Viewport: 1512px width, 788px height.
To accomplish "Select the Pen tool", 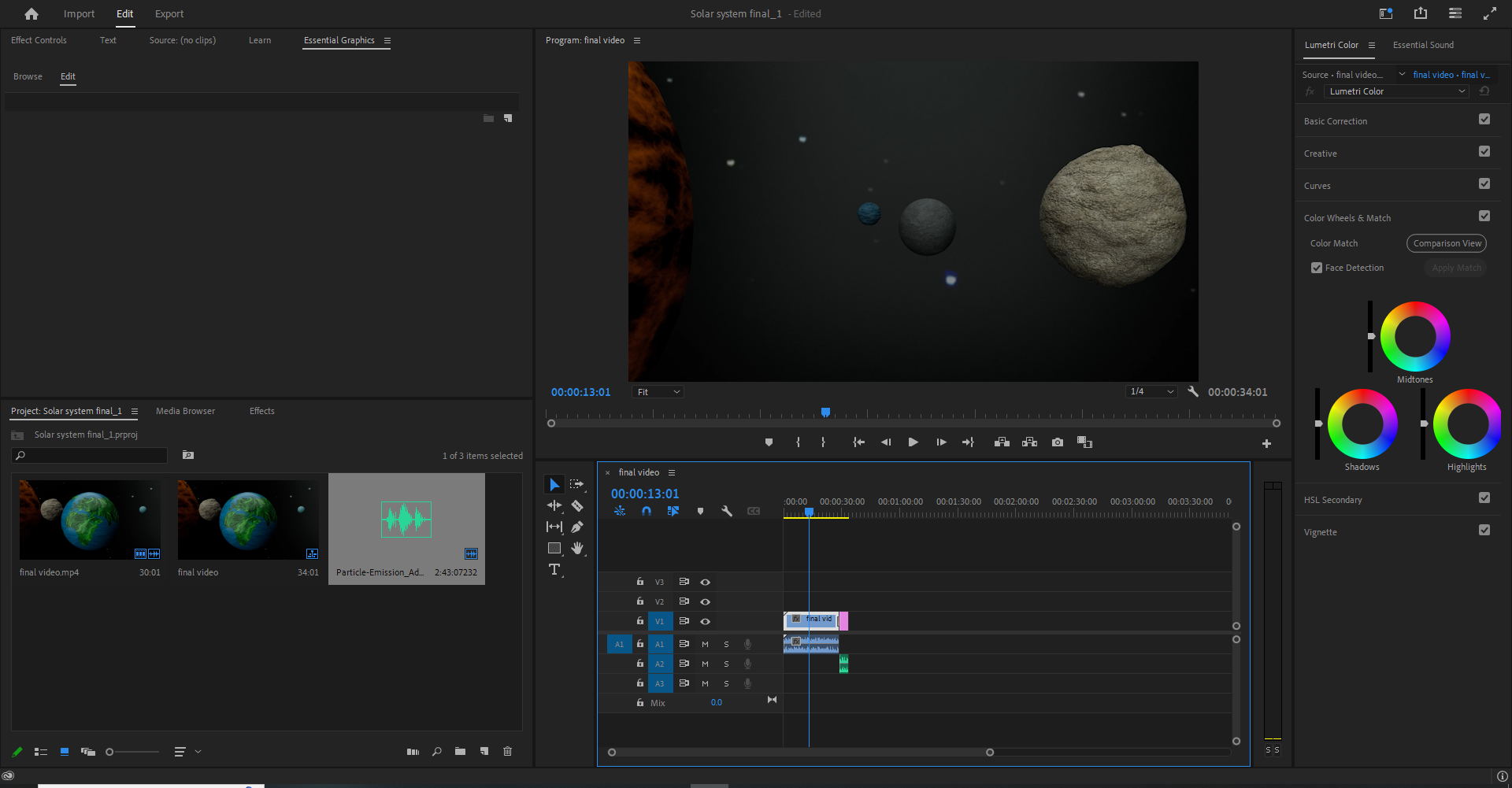I will (x=577, y=527).
